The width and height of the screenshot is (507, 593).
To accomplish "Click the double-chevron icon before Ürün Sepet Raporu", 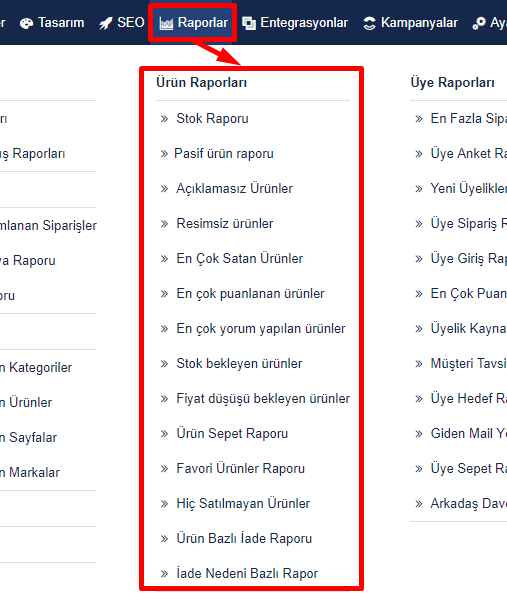I will tap(164, 433).
